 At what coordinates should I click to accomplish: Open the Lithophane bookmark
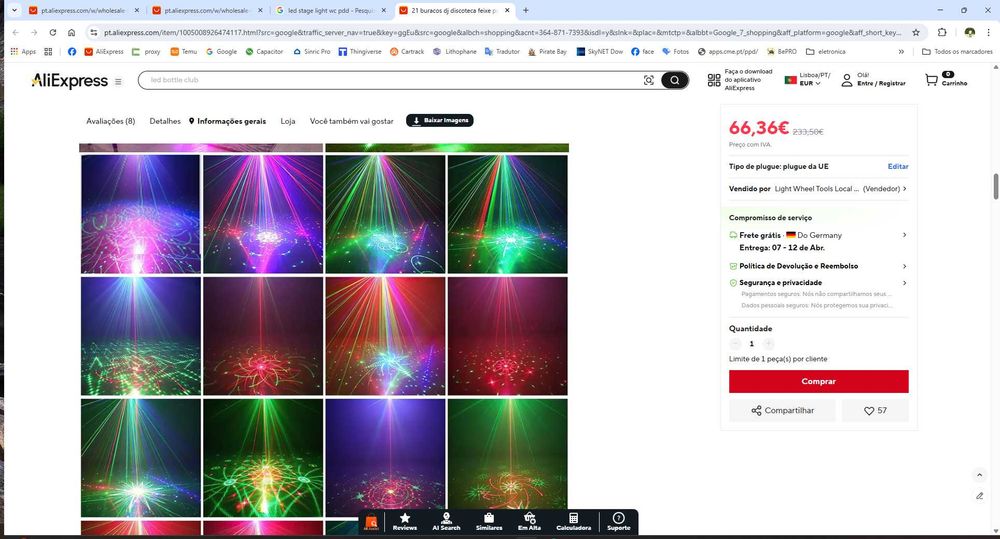[x=455, y=52]
